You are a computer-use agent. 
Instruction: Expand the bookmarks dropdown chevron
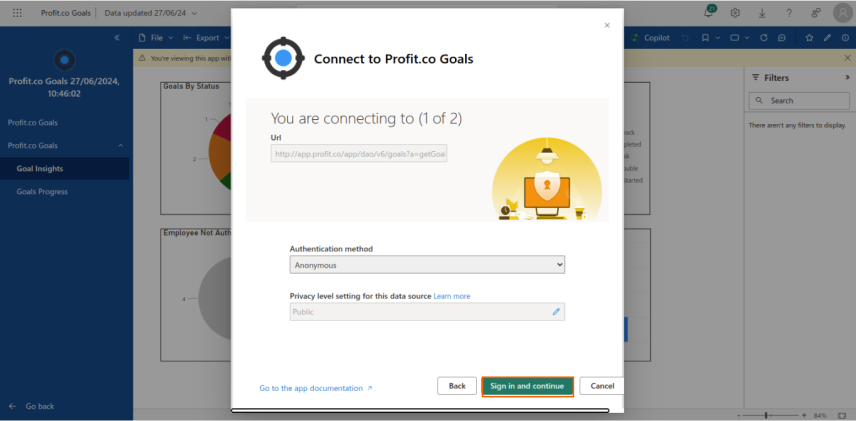click(718, 38)
